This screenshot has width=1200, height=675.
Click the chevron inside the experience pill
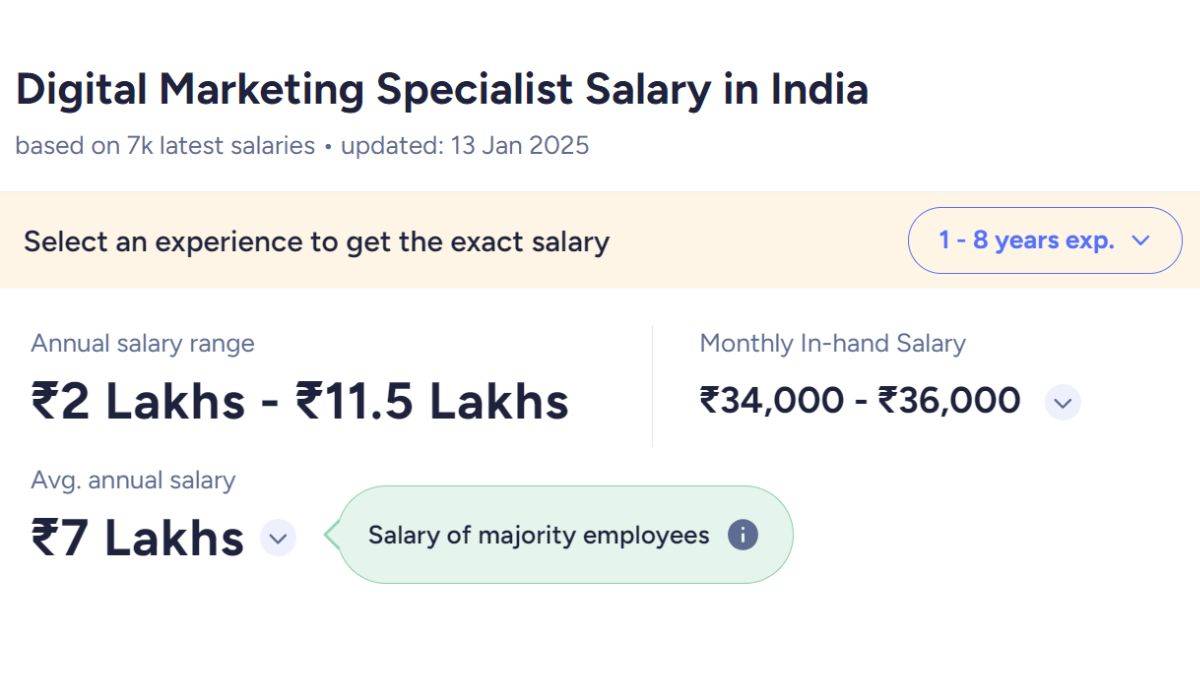click(x=1141, y=240)
